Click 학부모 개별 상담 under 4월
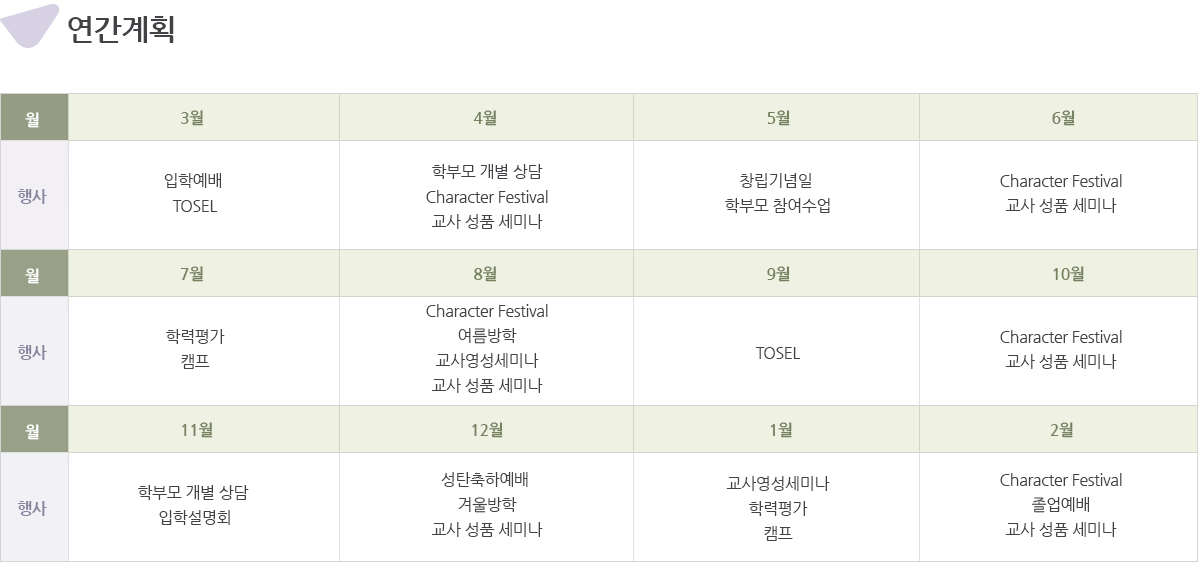Screen dimensions: 1200x571 tap(487, 171)
